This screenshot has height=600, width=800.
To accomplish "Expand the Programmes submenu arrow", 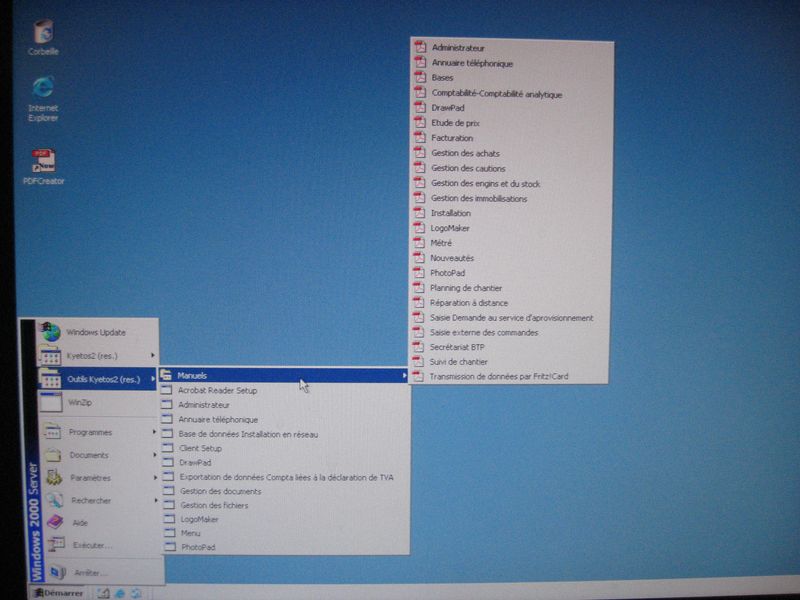I will click(154, 432).
